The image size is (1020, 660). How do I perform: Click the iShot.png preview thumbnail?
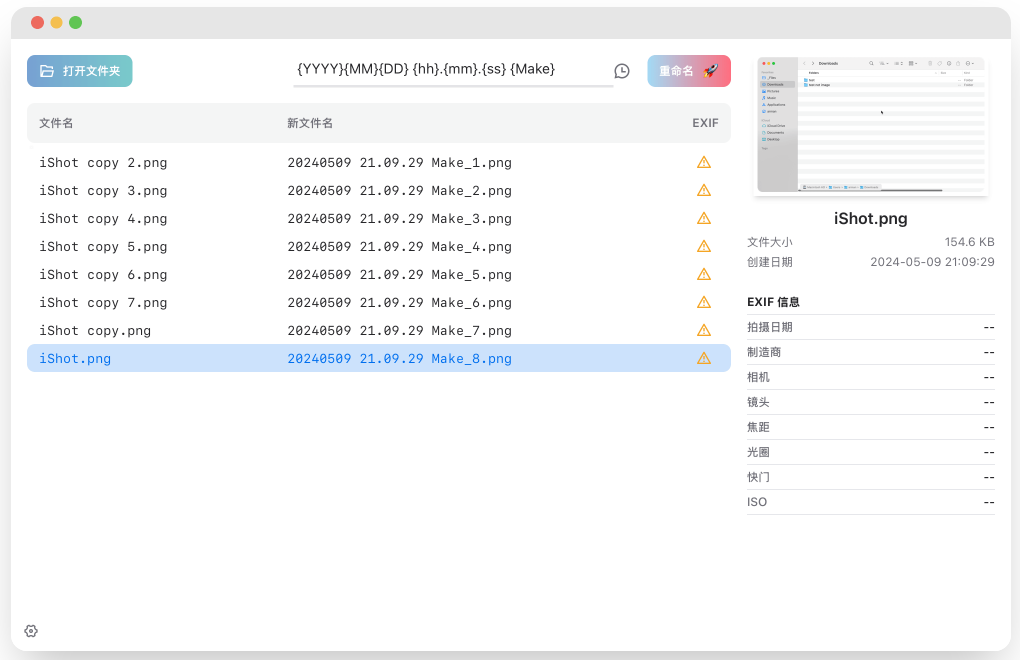871,126
